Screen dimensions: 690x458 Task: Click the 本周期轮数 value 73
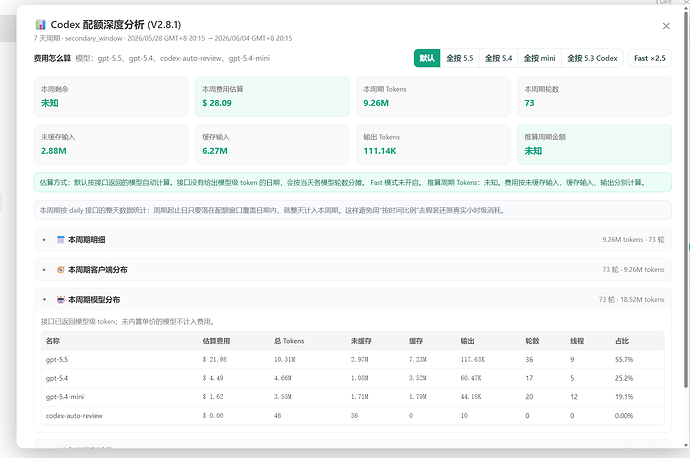529,103
